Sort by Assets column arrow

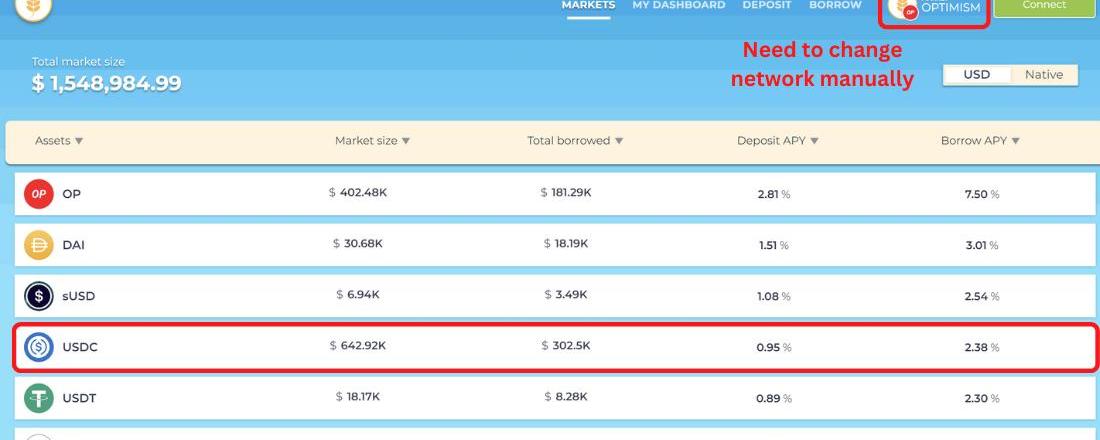click(x=79, y=141)
